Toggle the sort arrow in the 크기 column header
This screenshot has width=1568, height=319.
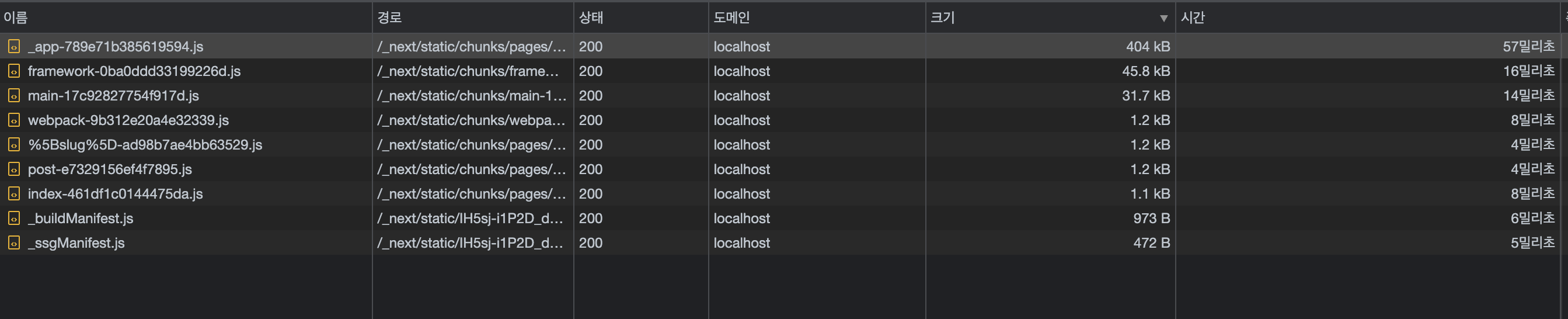pos(1163,18)
